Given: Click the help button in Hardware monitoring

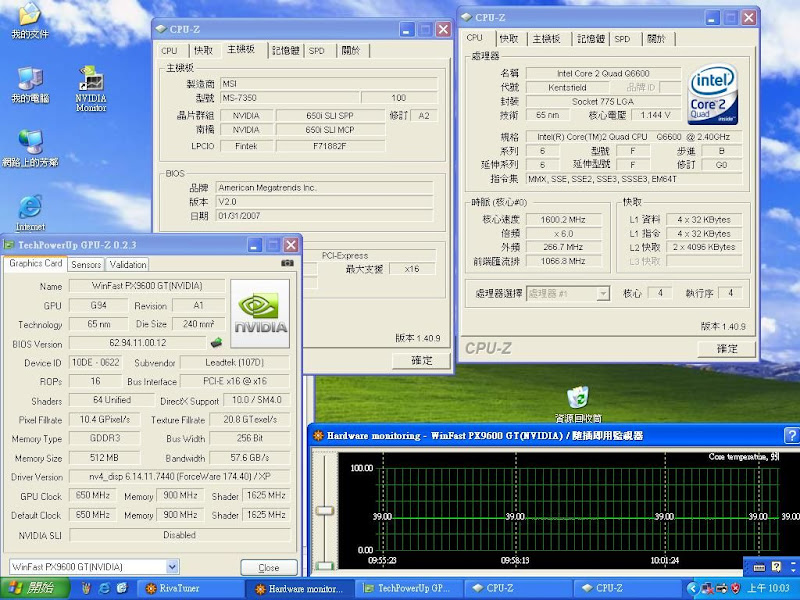Looking at the screenshot, I should tap(790, 435).
